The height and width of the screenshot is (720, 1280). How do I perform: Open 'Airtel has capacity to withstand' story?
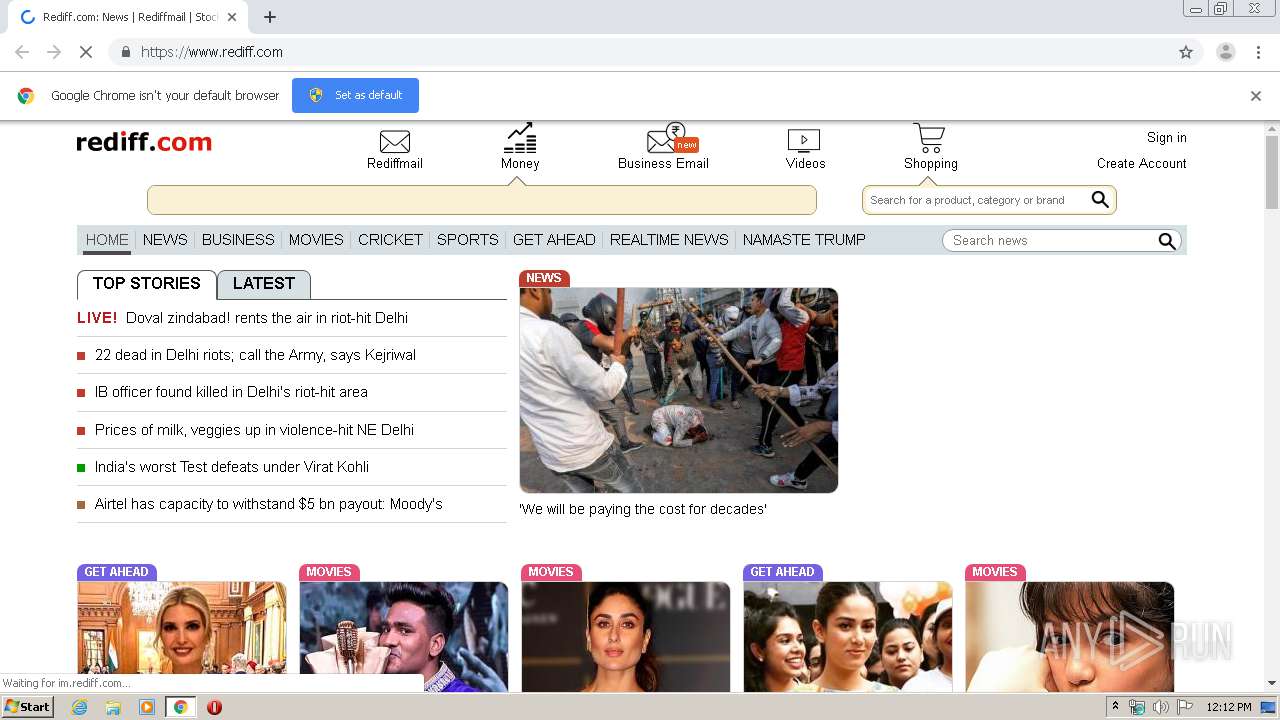click(x=268, y=504)
